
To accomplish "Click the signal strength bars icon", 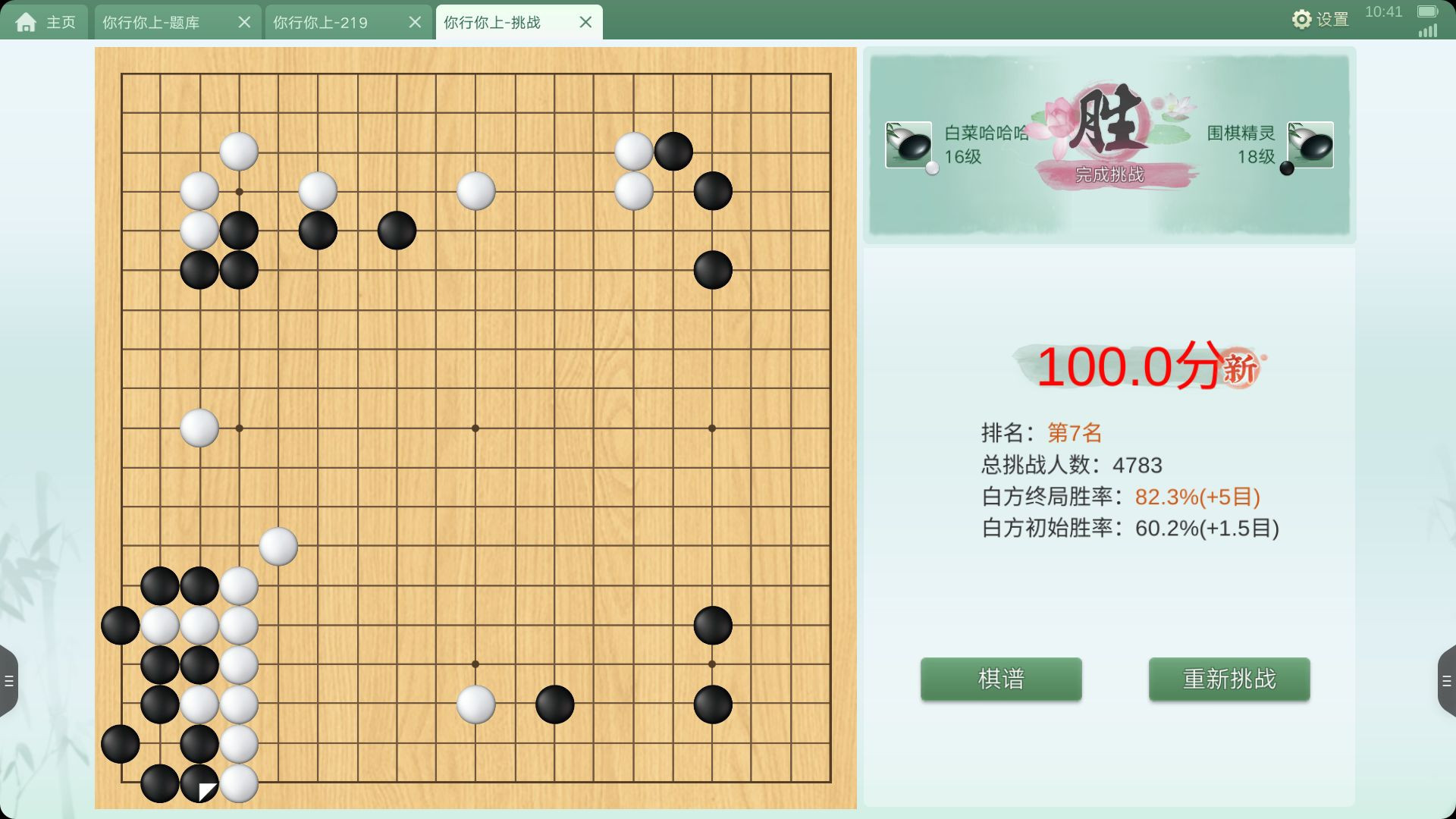I will click(x=1428, y=30).
